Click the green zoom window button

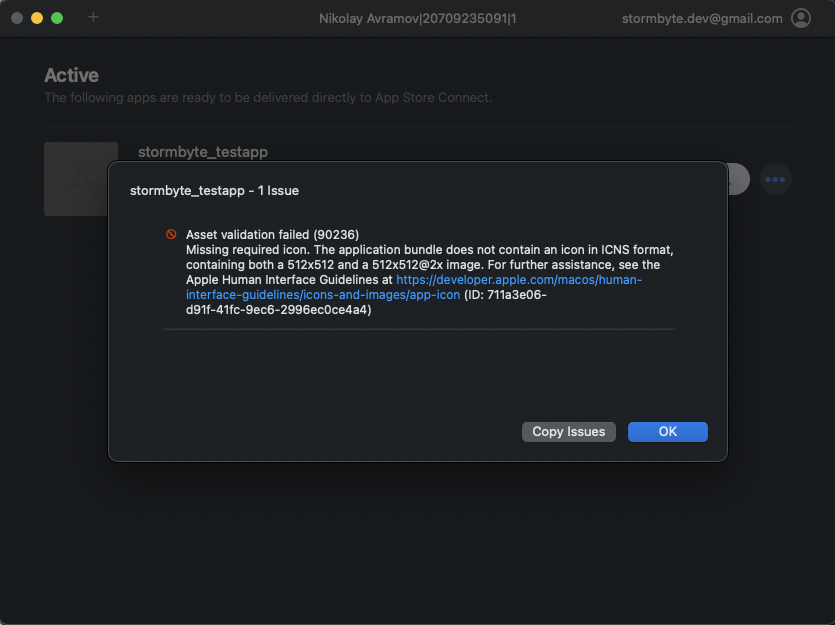[57, 18]
